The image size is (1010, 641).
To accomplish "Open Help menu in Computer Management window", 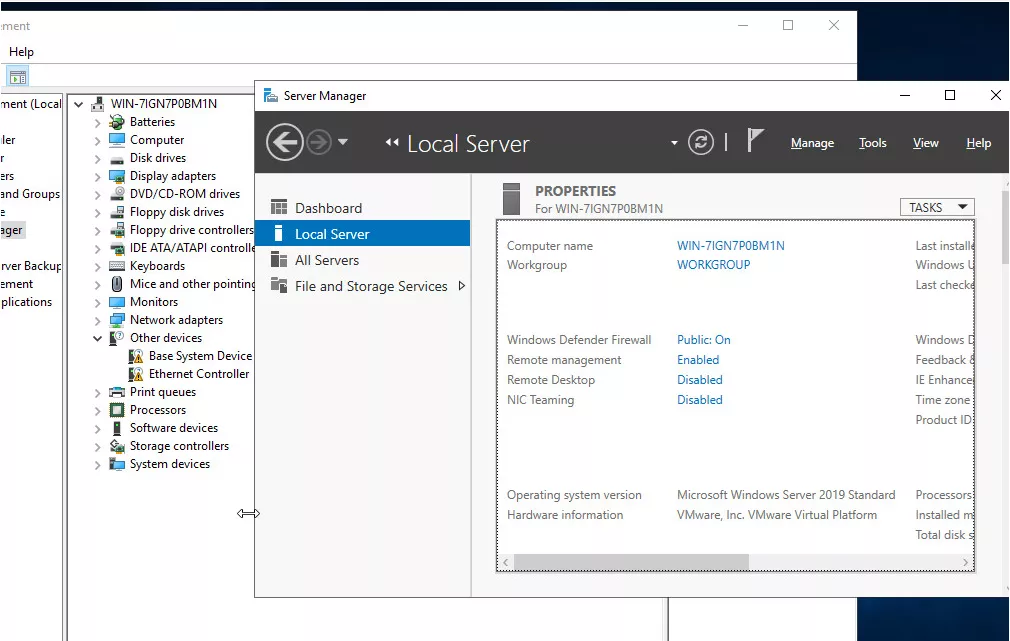I will click(21, 52).
